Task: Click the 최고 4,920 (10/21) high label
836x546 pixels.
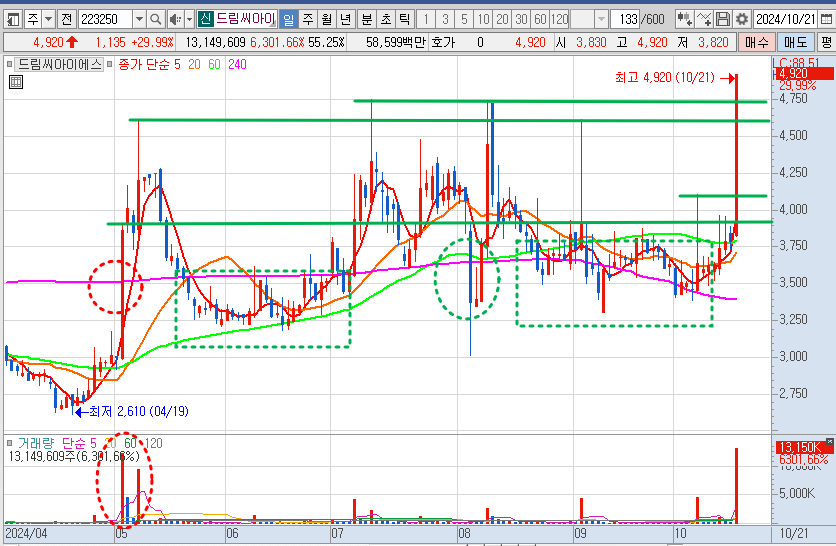Action: [x=664, y=78]
